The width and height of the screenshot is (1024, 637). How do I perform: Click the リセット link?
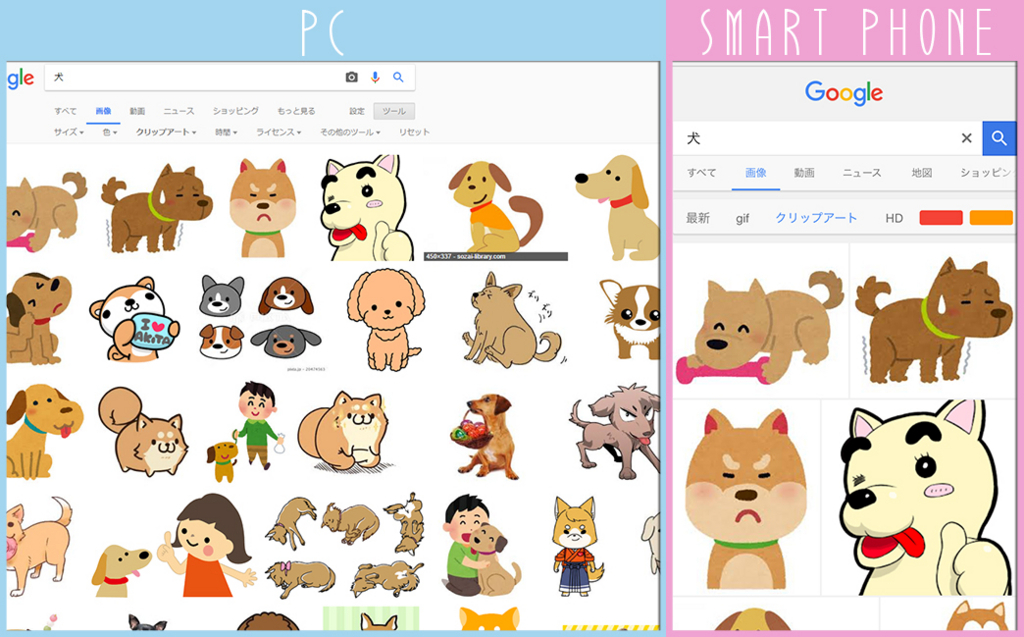(x=414, y=132)
